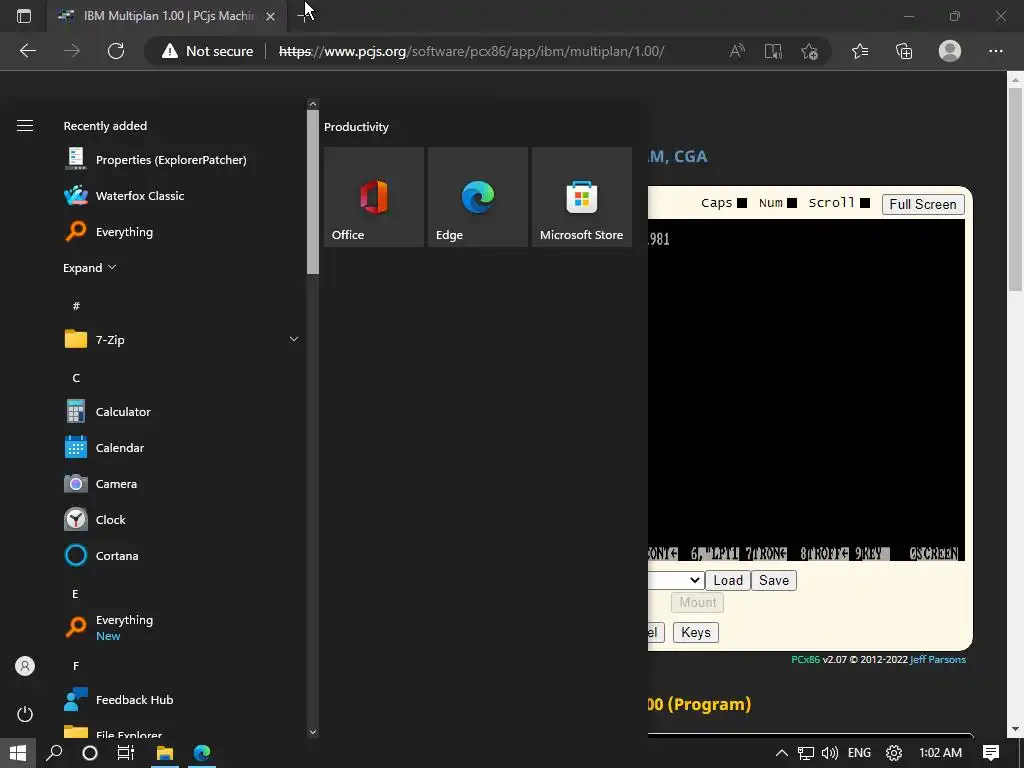1024x768 pixels.
Task: Toggle the Num indicator
Action: tap(792, 203)
